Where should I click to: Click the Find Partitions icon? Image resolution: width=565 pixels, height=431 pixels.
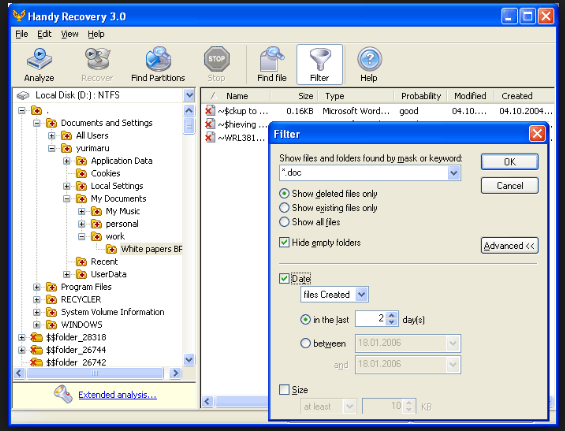[158, 59]
